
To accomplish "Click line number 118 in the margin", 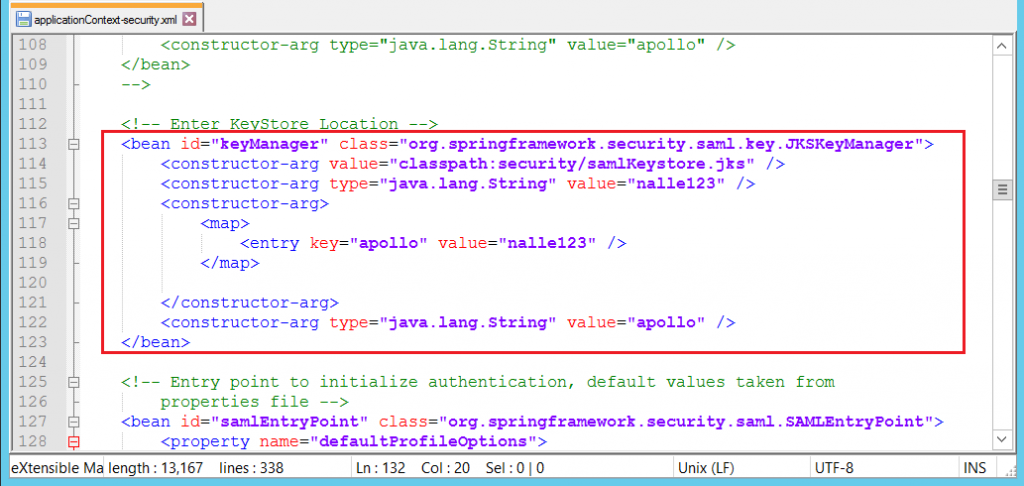I will tap(31, 243).
